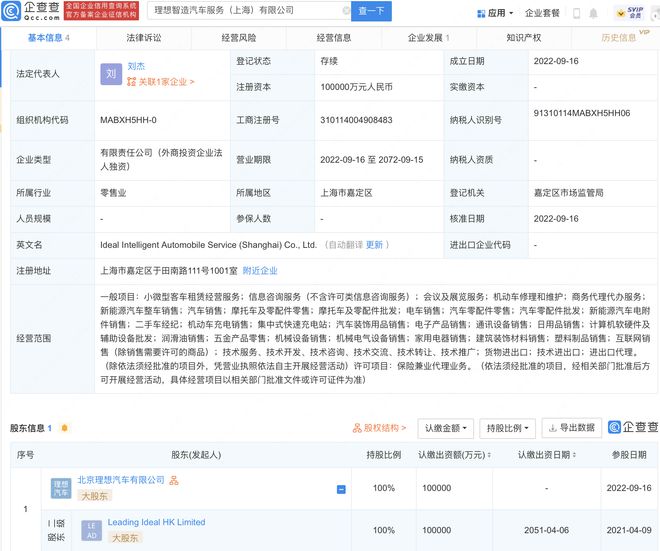The image size is (660, 551).
Task: Click the company name search input field
Action: point(248,11)
